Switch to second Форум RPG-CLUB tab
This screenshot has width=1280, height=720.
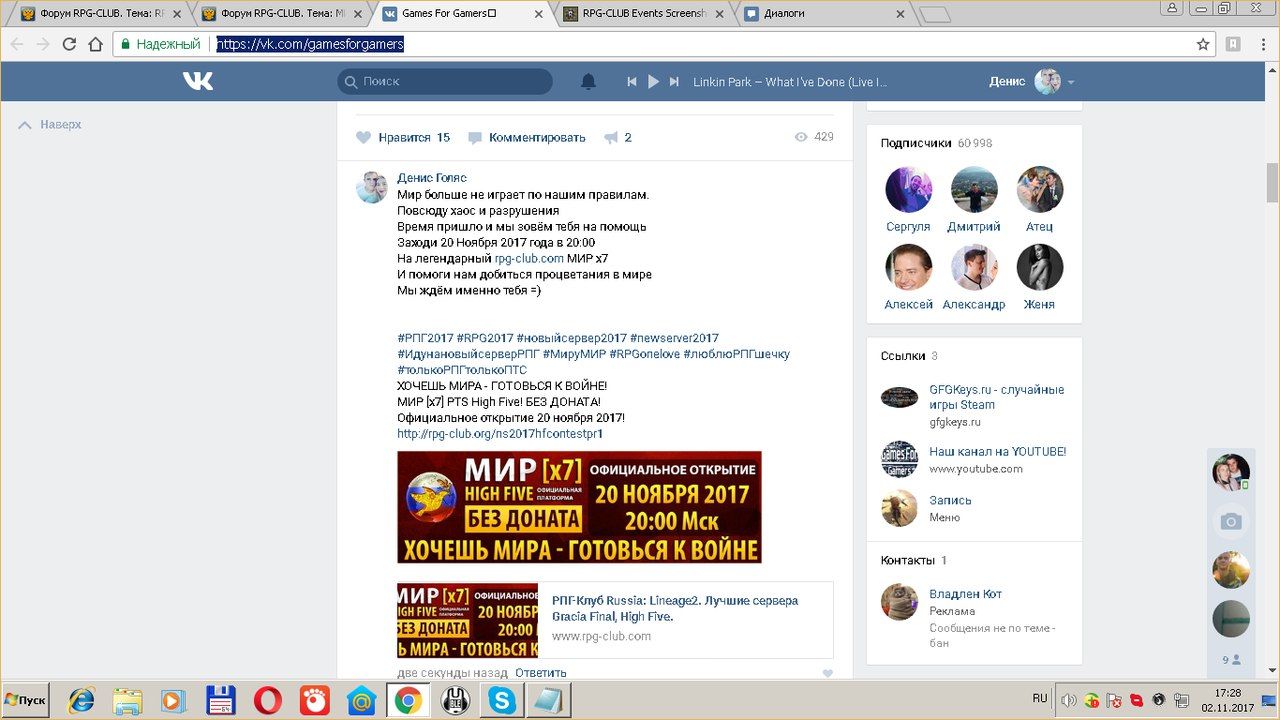pos(277,14)
